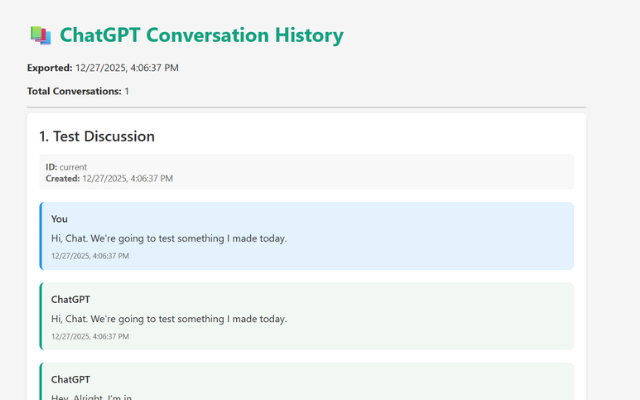640x400 pixels.
Task: Click the chat bubbles logo icon
Action: (x=40, y=36)
